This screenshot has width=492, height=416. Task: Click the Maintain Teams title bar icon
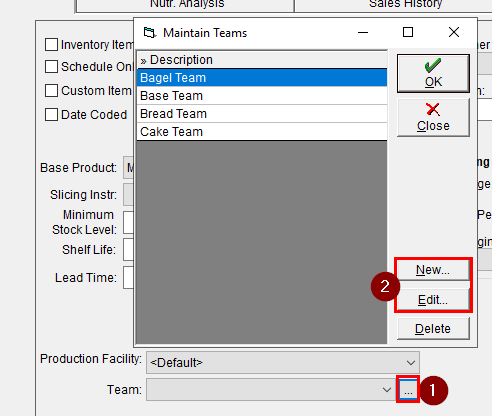click(149, 33)
